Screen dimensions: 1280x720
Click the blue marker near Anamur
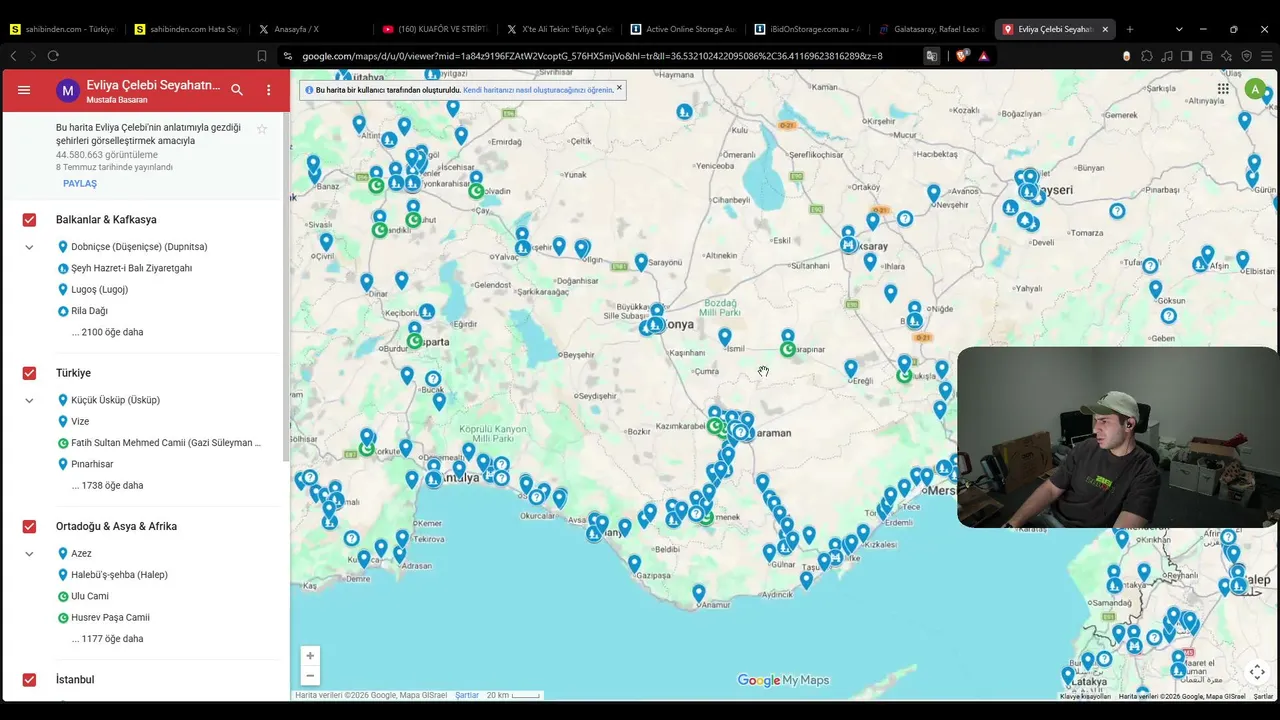tap(699, 593)
